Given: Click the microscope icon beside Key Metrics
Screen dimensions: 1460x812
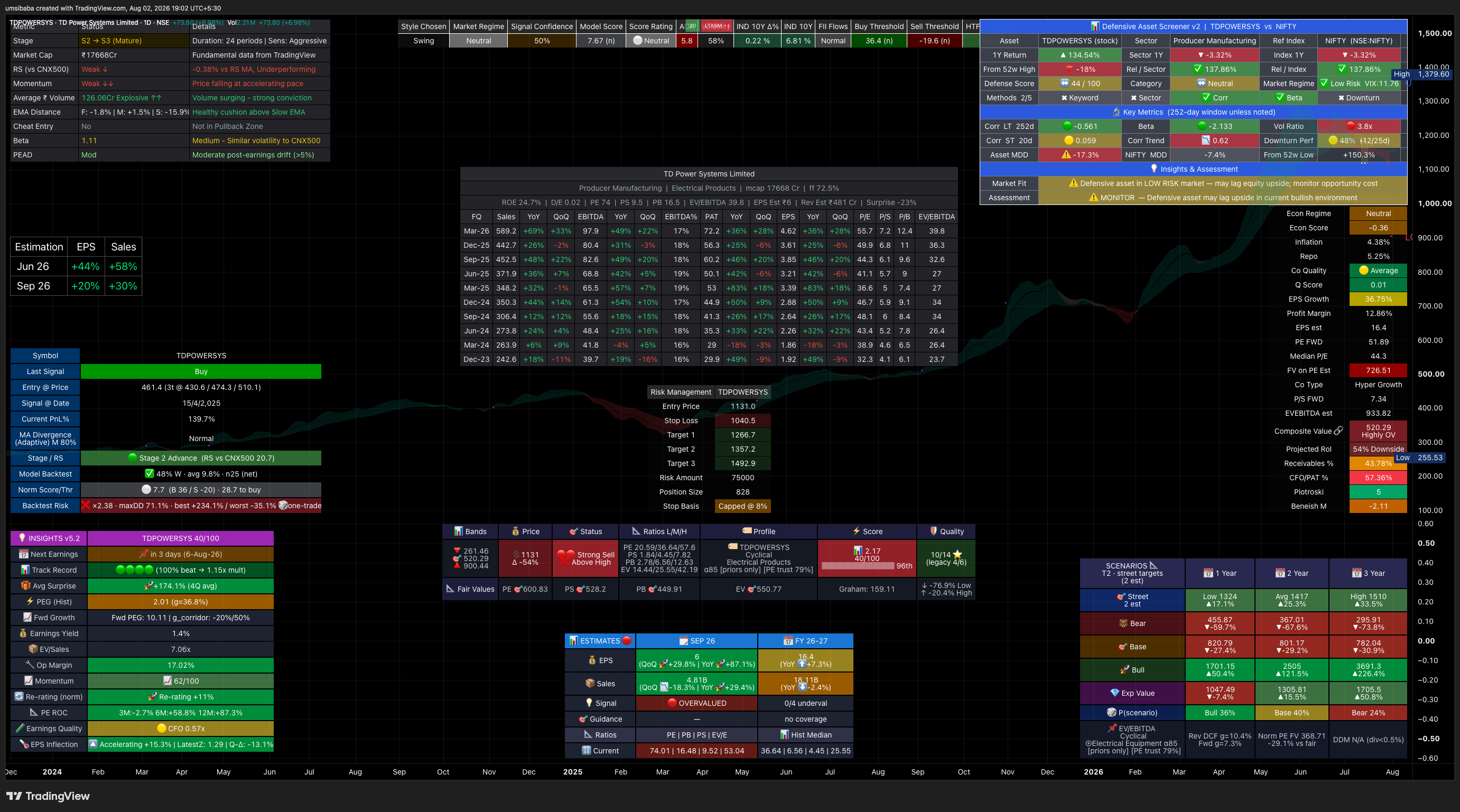Looking at the screenshot, I should point(1116,112).
